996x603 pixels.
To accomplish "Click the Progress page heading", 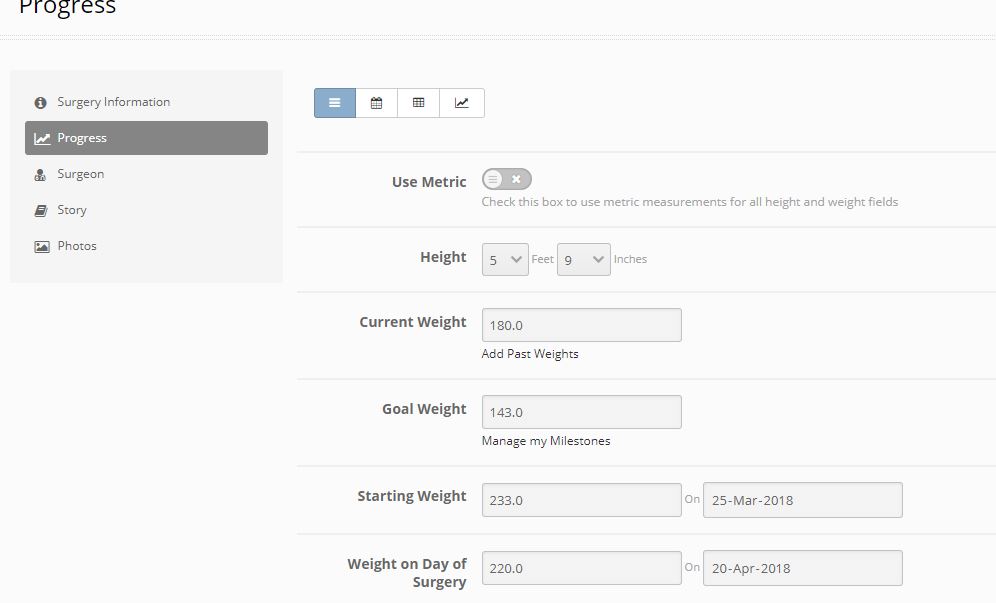I will click(x=67, y=8).
